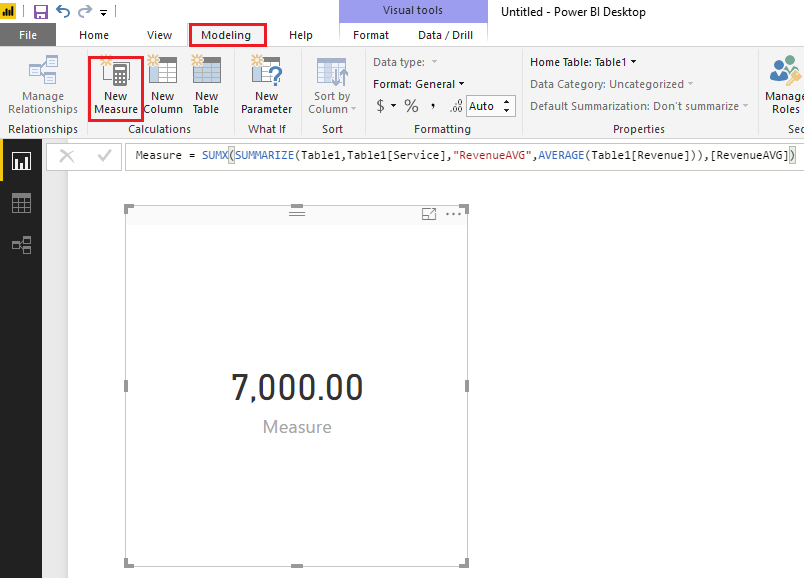The image size is (804, 578).
Task: Click the Properties group label
Action: tap(639, 129)
